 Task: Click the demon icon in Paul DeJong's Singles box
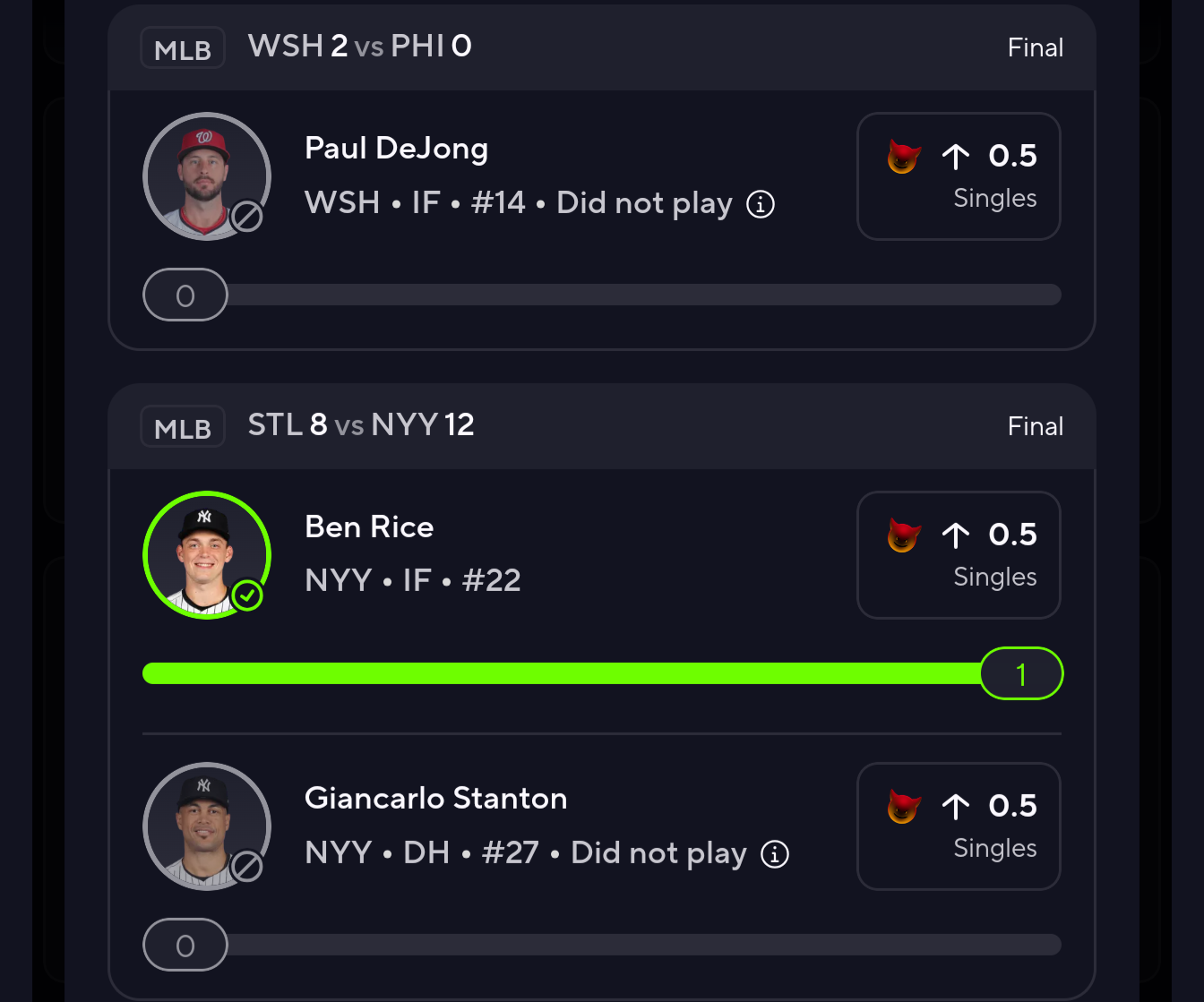[904, 157]
